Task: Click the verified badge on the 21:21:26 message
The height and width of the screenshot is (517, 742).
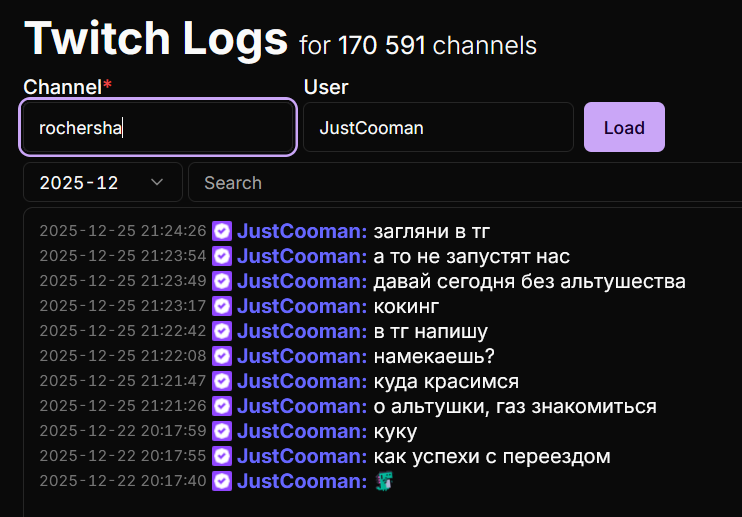Action: point(222,406)
